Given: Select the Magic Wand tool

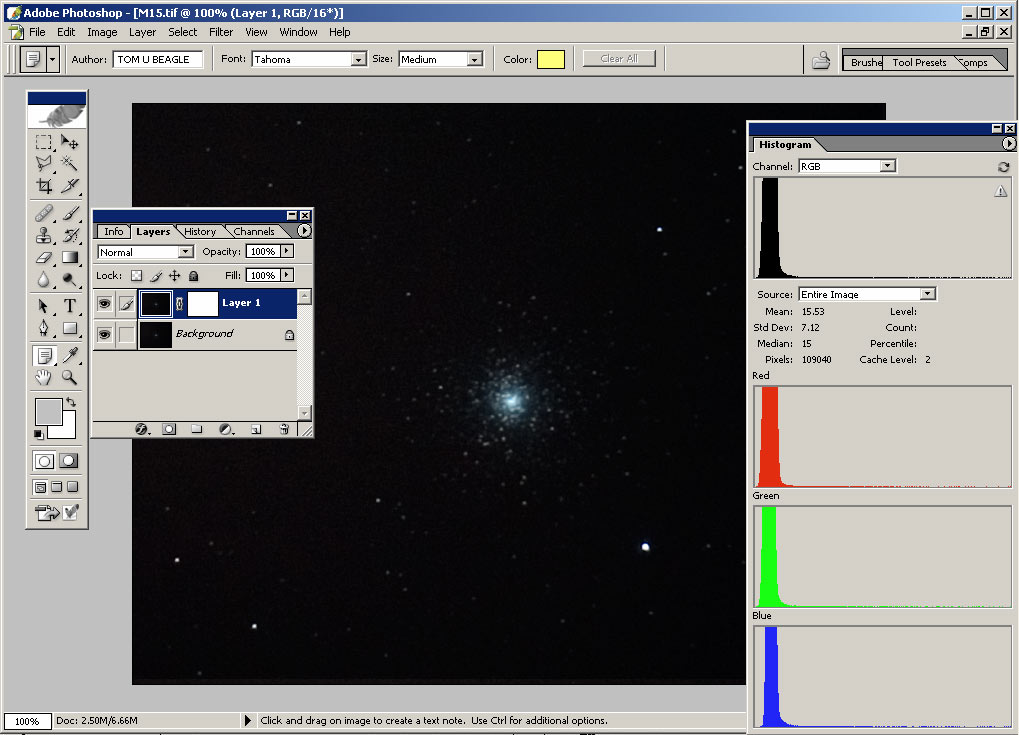Looking at the screenshot, I should coord(70,162).
